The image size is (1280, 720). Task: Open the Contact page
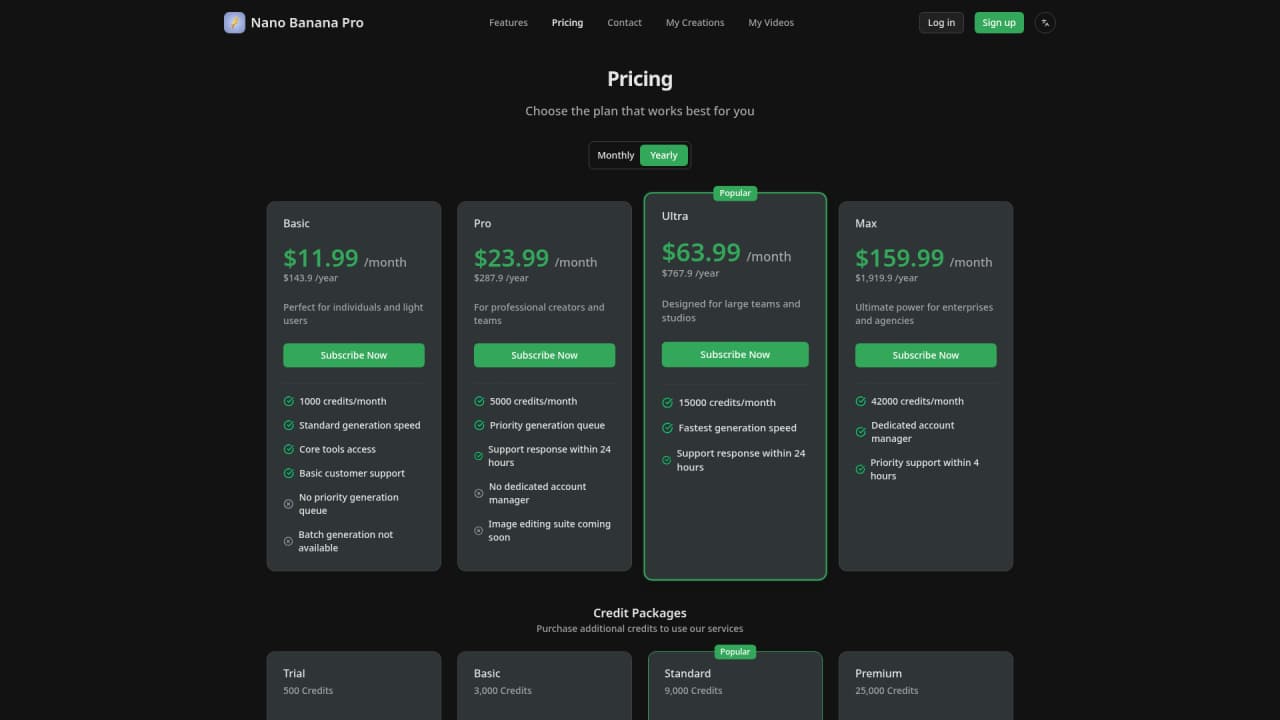point(625,22)
